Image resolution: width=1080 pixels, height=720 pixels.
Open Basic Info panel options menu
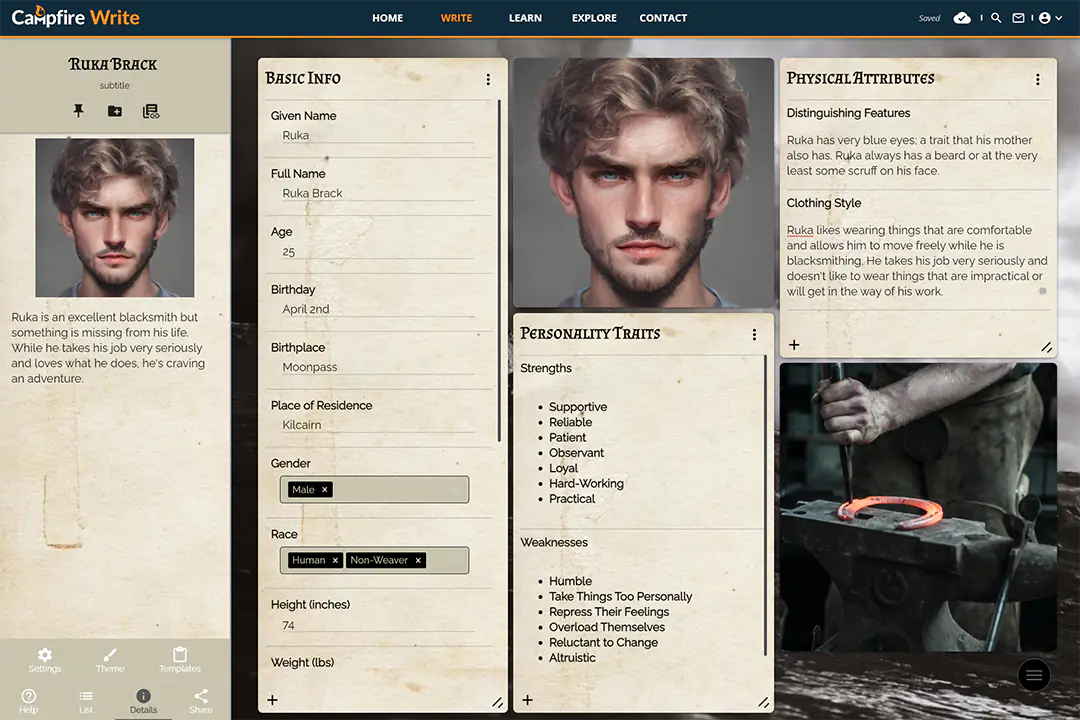tap(488, 80)
